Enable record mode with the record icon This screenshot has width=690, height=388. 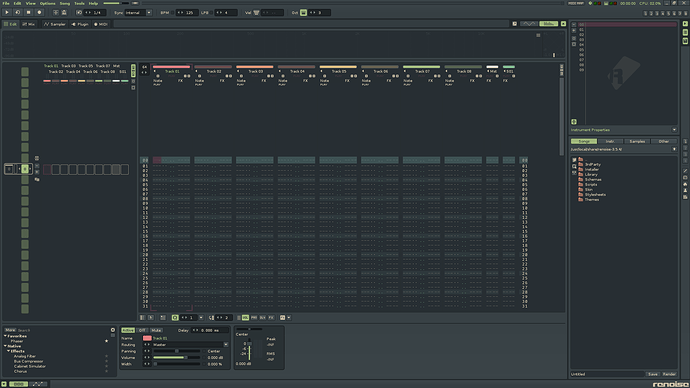click(40, 13)
